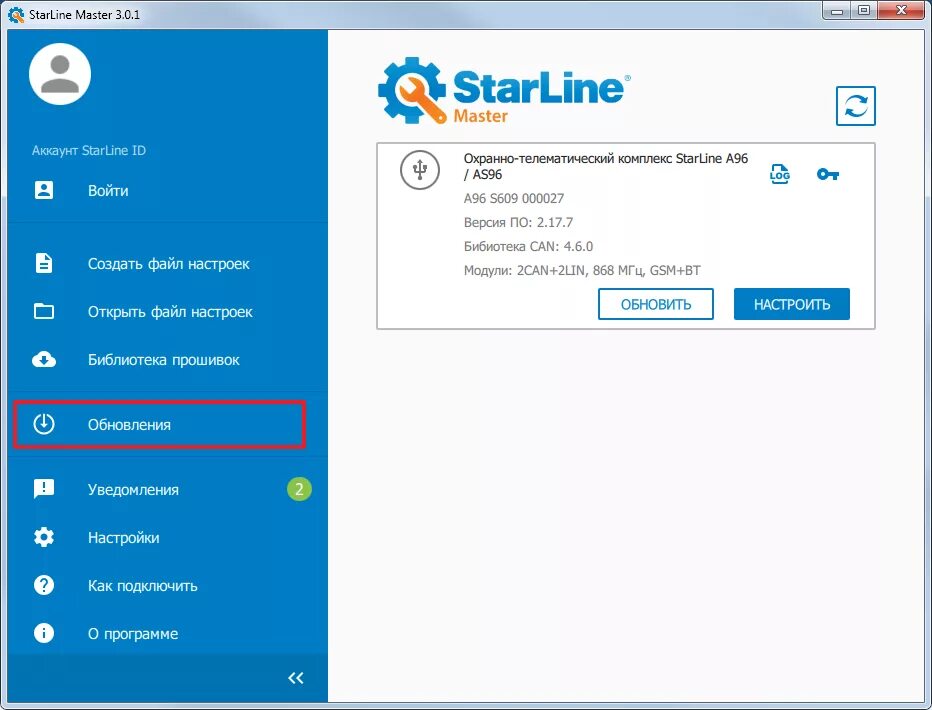Click the updates download circle icon
The width and height of the screenshot is (932, 710).
[44, 424]
